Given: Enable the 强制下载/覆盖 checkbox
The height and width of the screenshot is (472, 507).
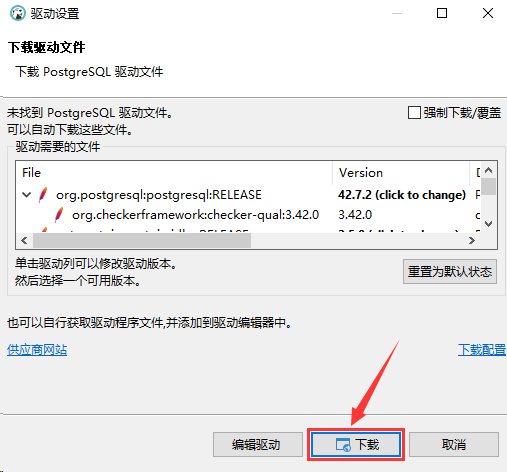Looking at the screenshot, I should click(x=414, y=113).
